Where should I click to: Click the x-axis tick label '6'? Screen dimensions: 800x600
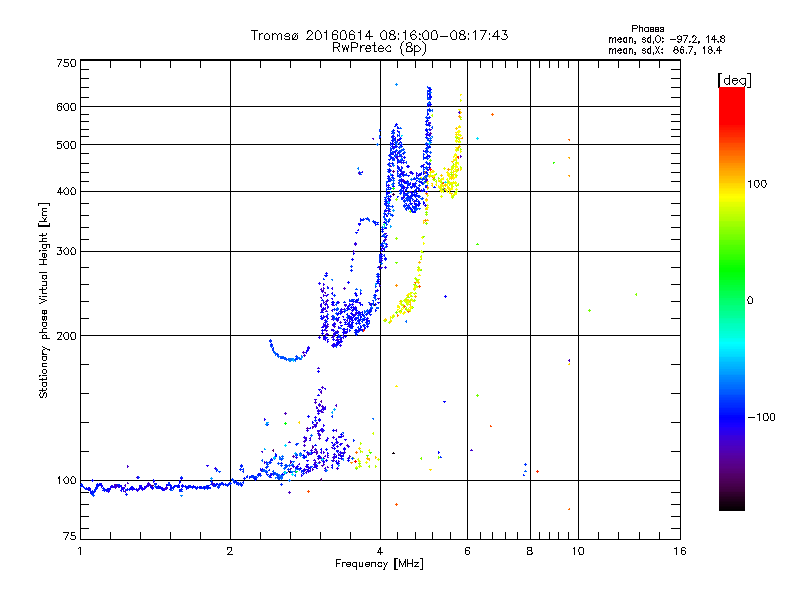pyautogui.click(x=467, y=551)
